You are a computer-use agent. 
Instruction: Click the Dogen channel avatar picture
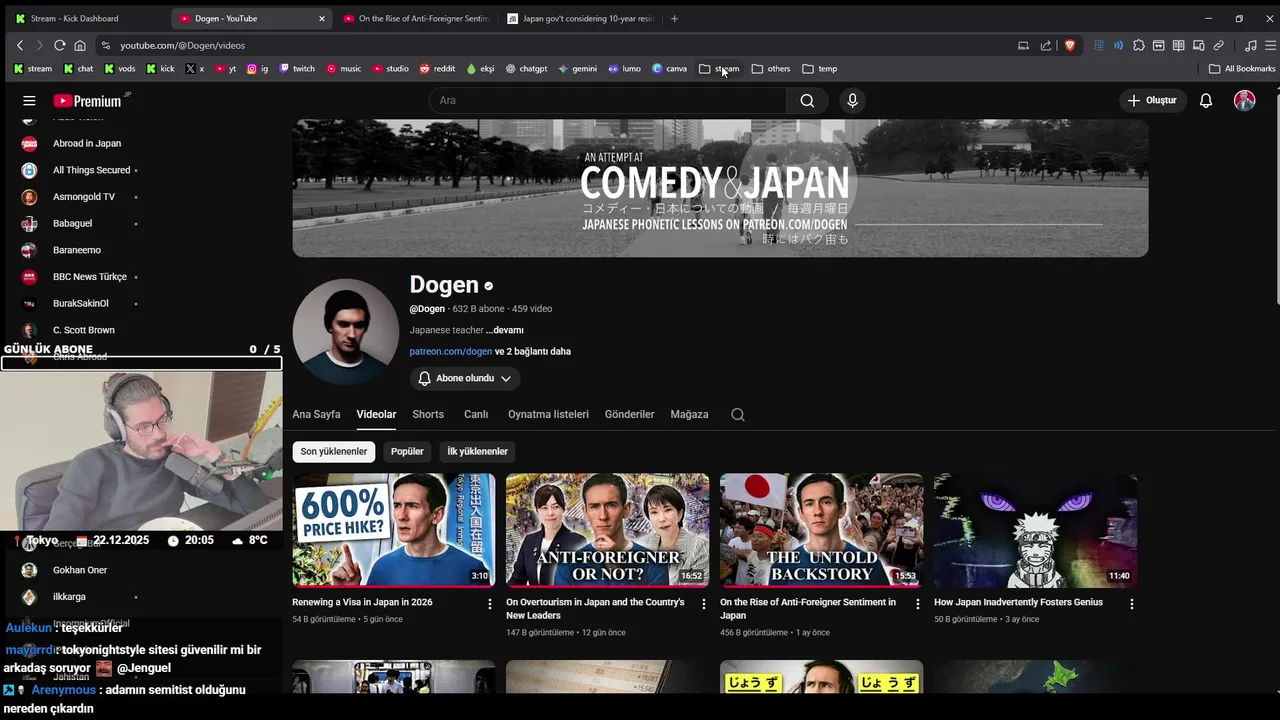point(345,331)
